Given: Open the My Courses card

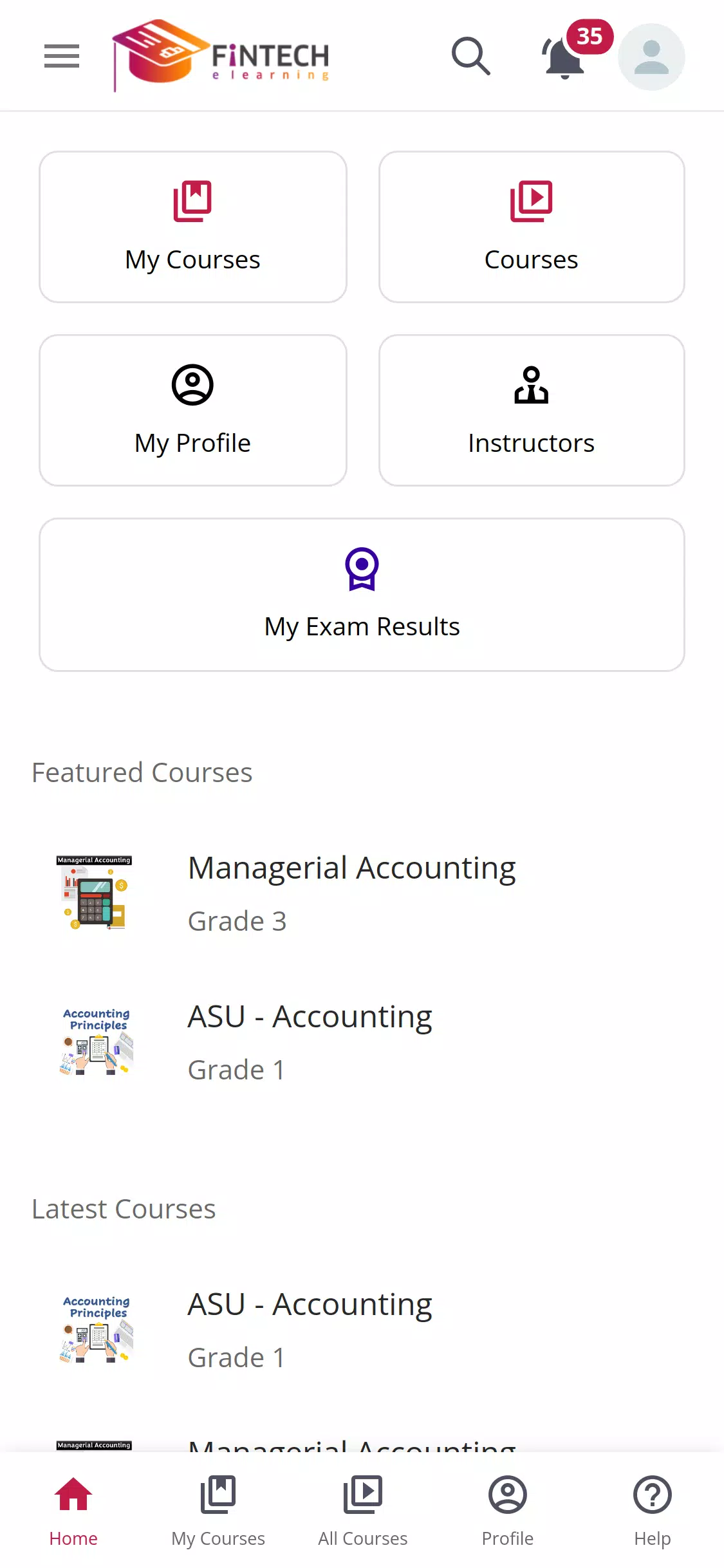Looking at the screenshot, I should pos(193,227).
